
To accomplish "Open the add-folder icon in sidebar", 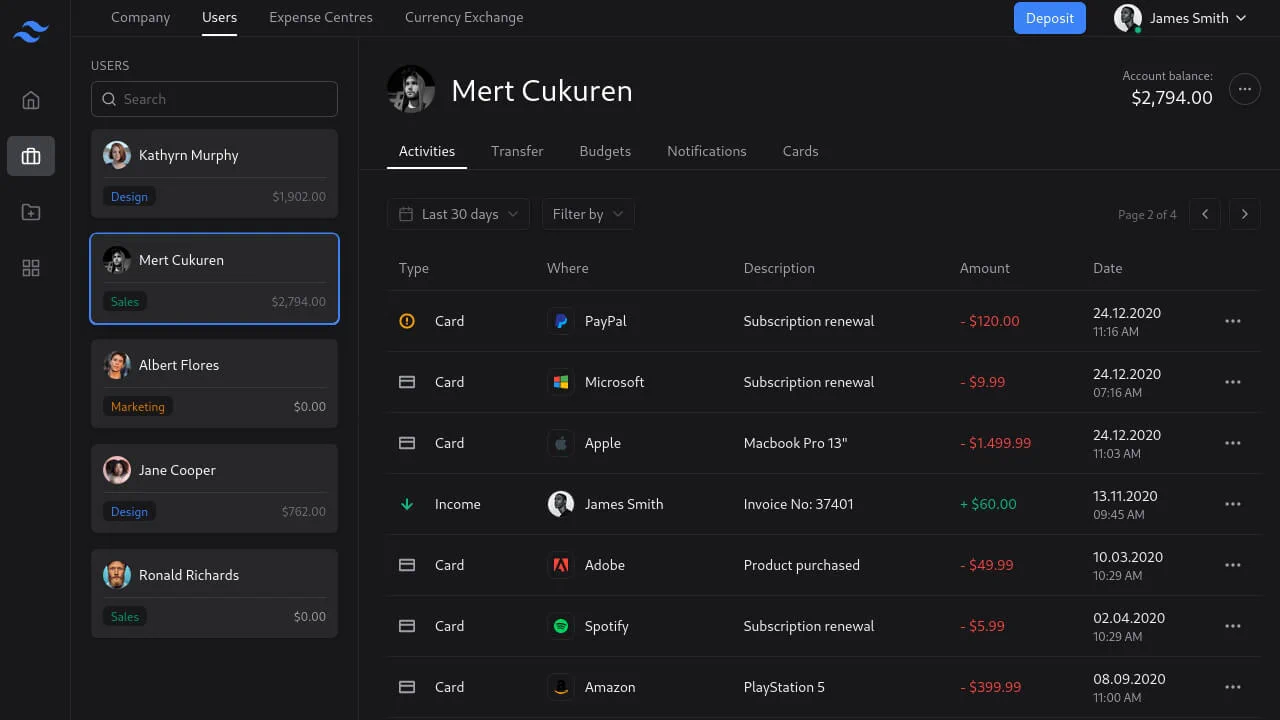I will coord(31,212).
